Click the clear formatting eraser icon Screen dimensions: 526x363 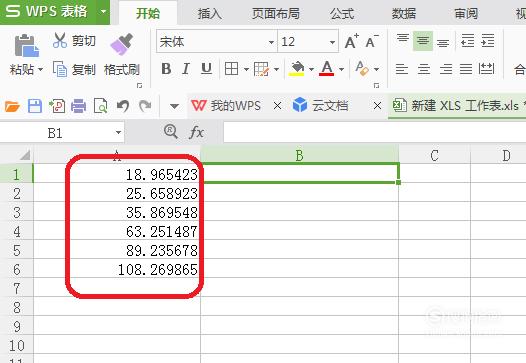(x=362, y=68)
